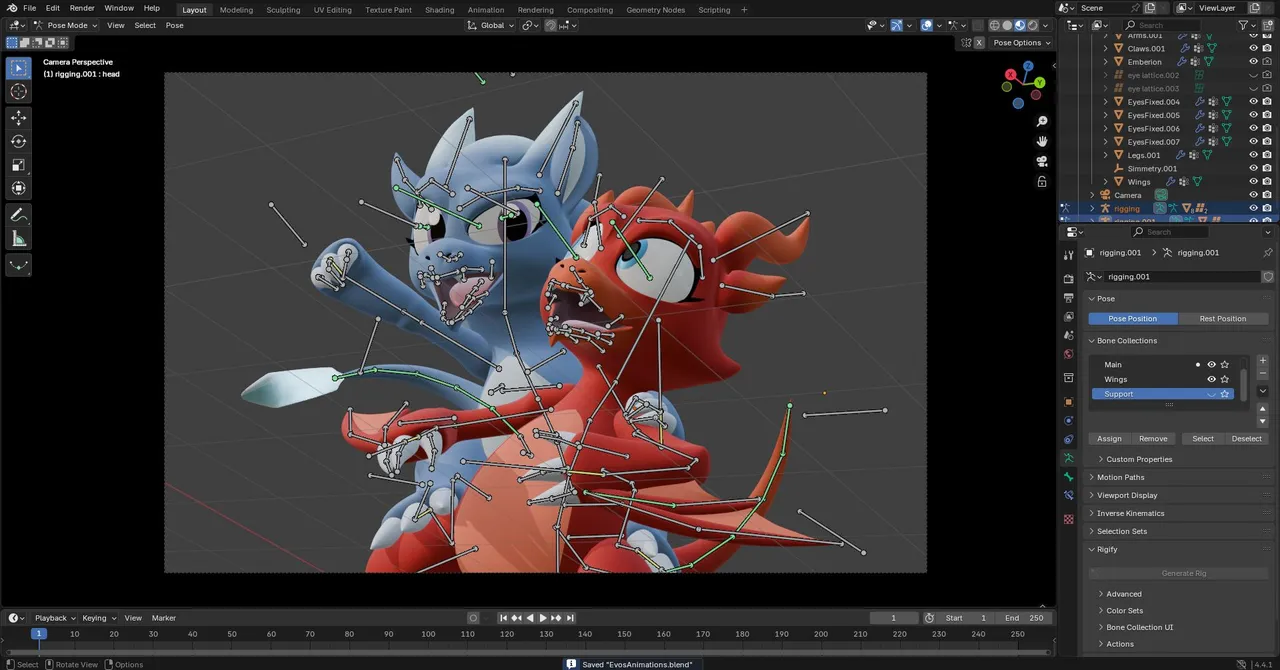Switch to the Sculpting workspace tab
Image resolution: width=1280 pixels, height=670 pixels.
point(283,10)
